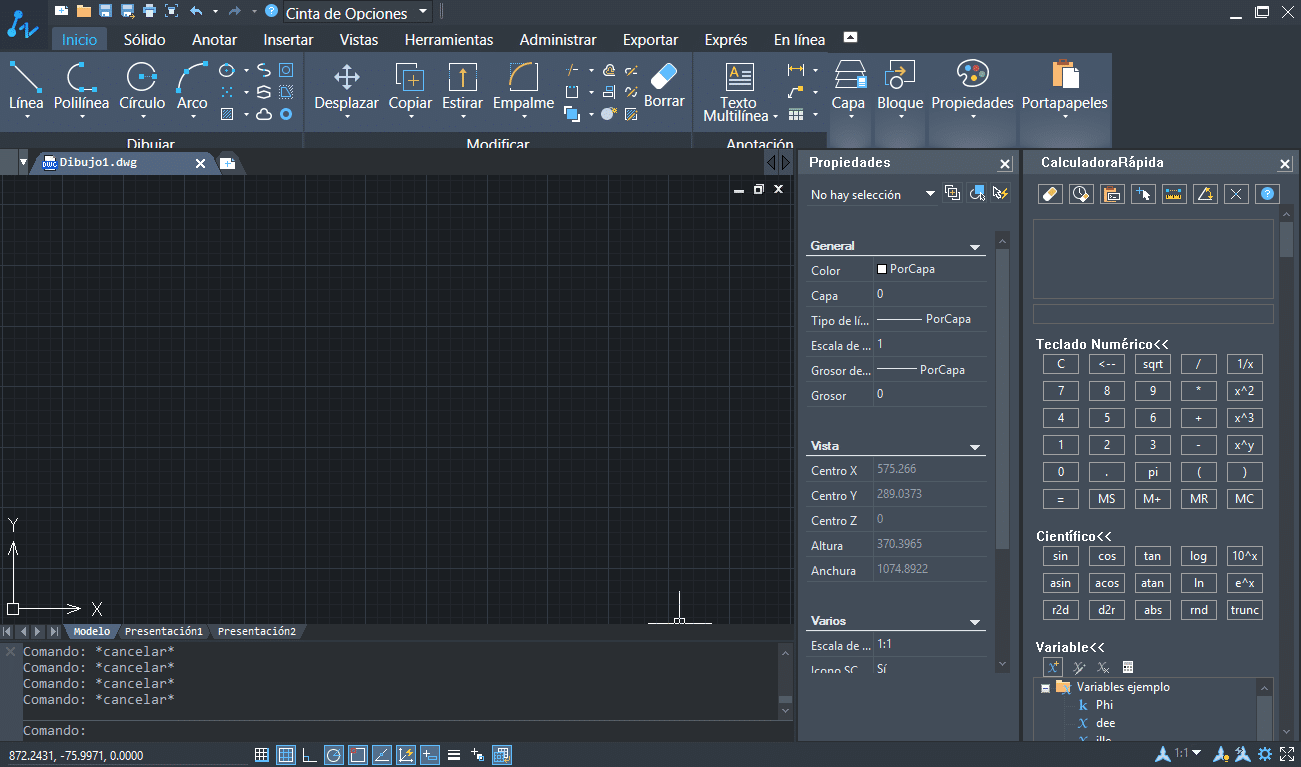
Task: Click the print icon in quick access toolbar
Action: click(x=149, y=11)
